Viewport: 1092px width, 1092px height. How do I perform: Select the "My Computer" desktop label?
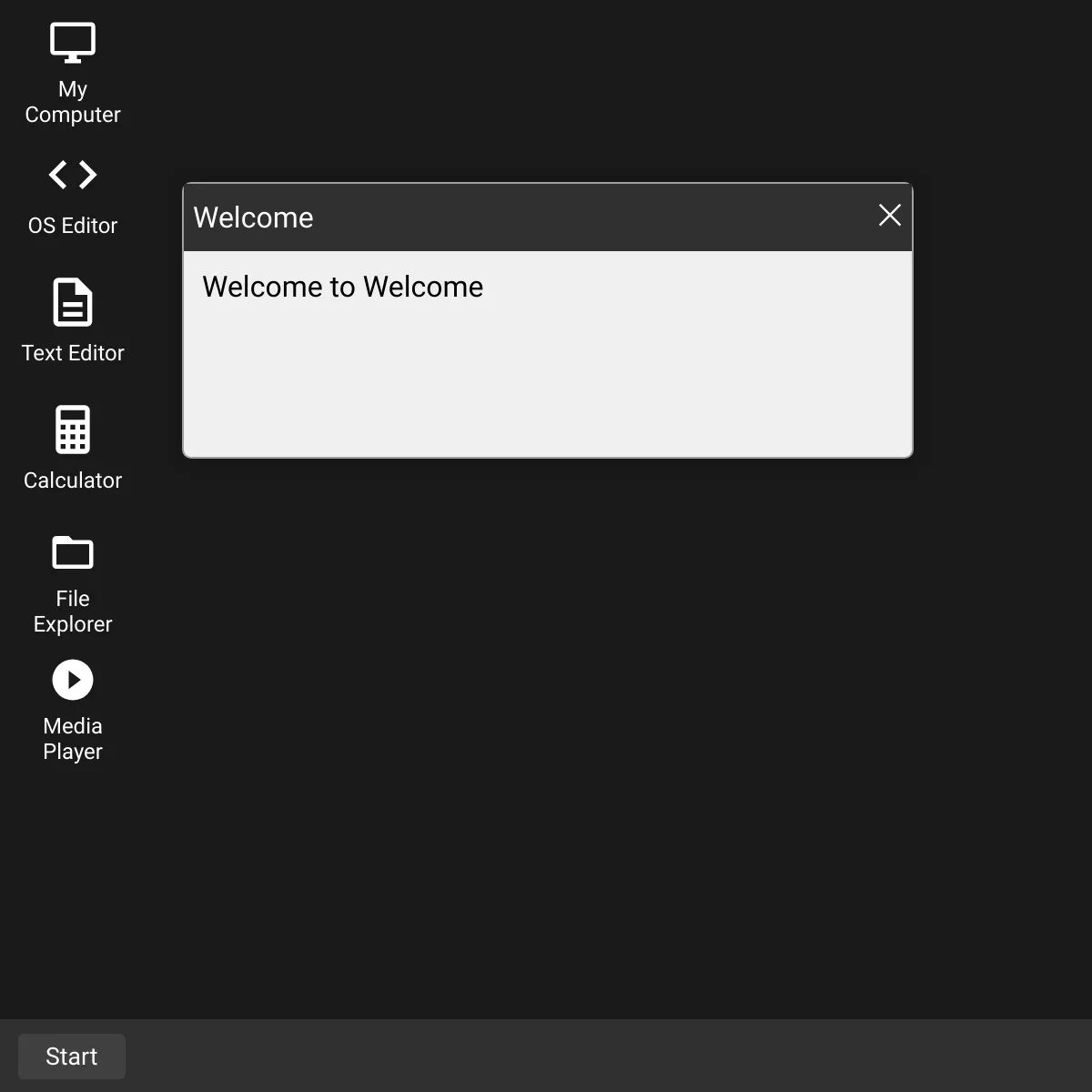(x=73, y=102)
